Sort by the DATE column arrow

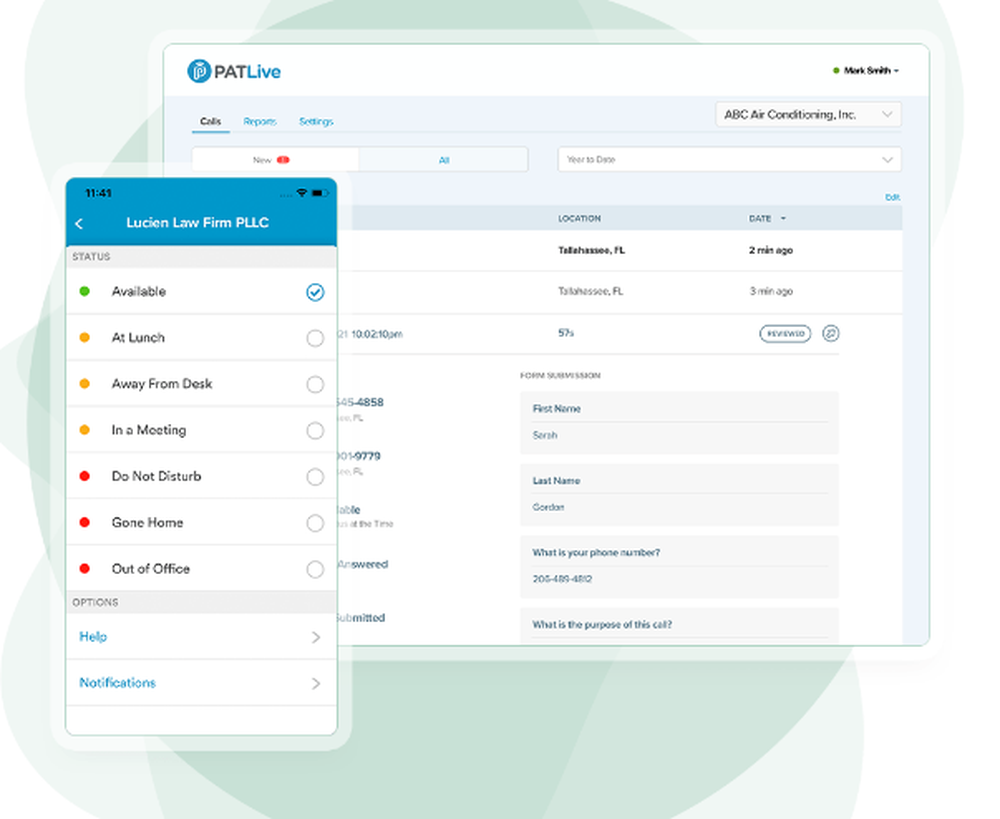coord(783,219)
